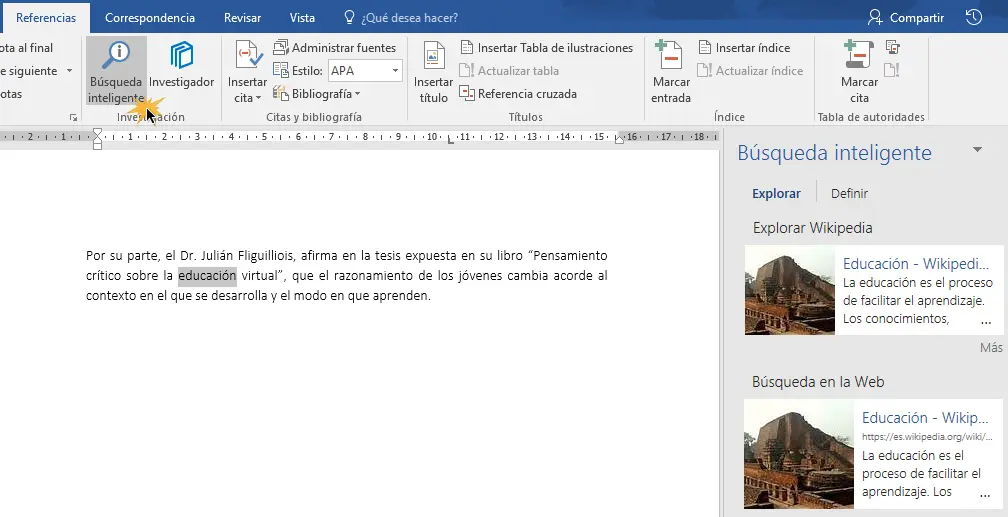Click the web search result thumbnail image
Screen dimensions: 1008x517
799,454
